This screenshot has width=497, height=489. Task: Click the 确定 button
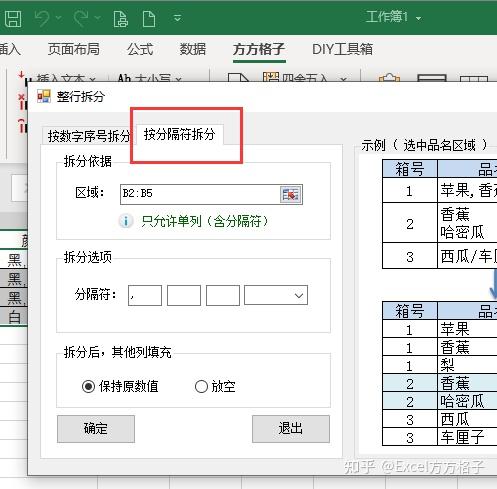click(96, 429)
